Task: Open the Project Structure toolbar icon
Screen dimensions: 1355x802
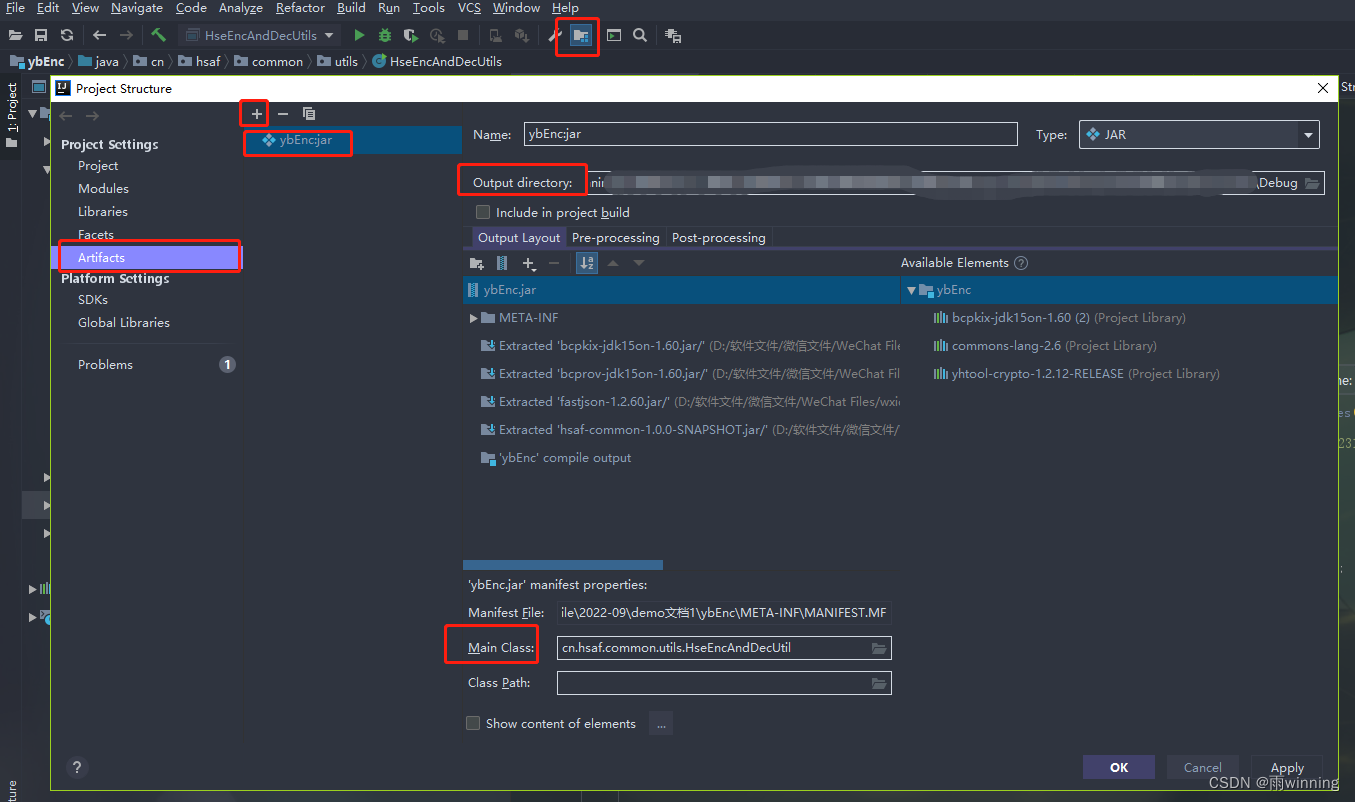Action: click(x=581, y=35)
